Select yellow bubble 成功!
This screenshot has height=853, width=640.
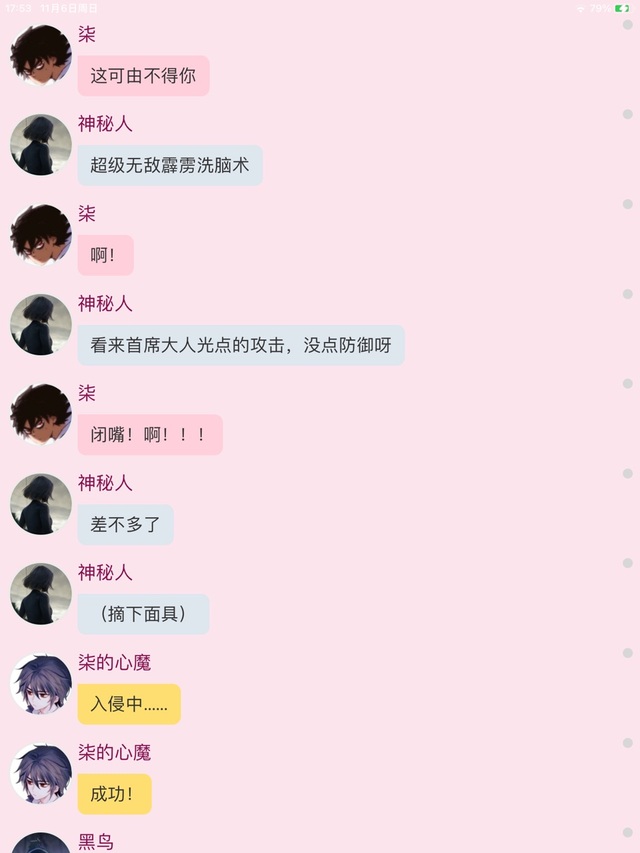tap(114, 794)
